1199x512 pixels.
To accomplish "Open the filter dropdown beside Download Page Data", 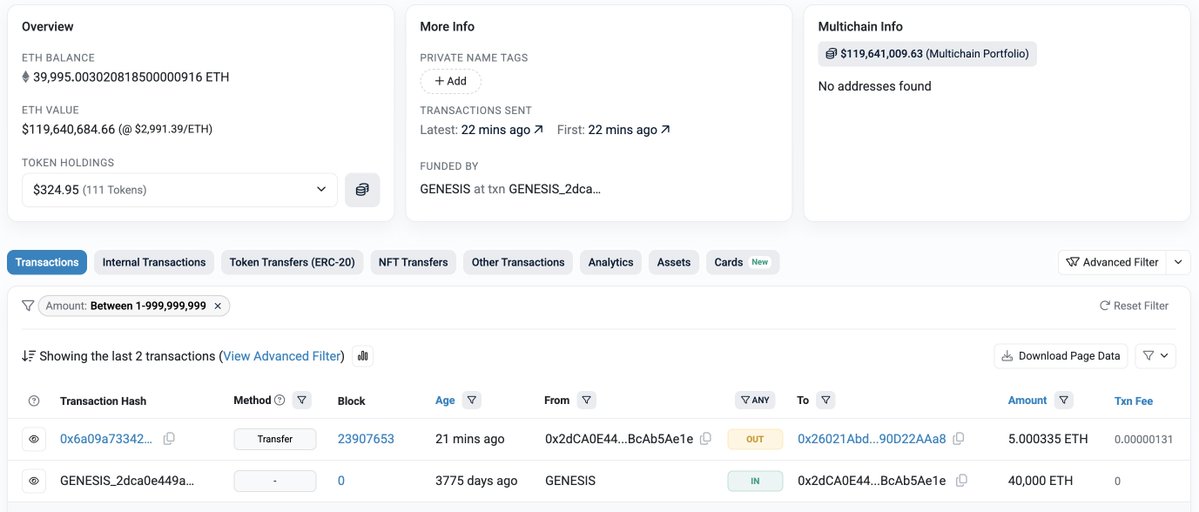I will point(1155,356).
